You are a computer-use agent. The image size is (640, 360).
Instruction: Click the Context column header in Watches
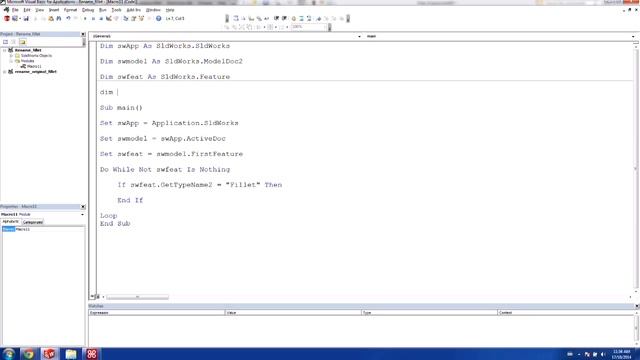click(566, 313)
